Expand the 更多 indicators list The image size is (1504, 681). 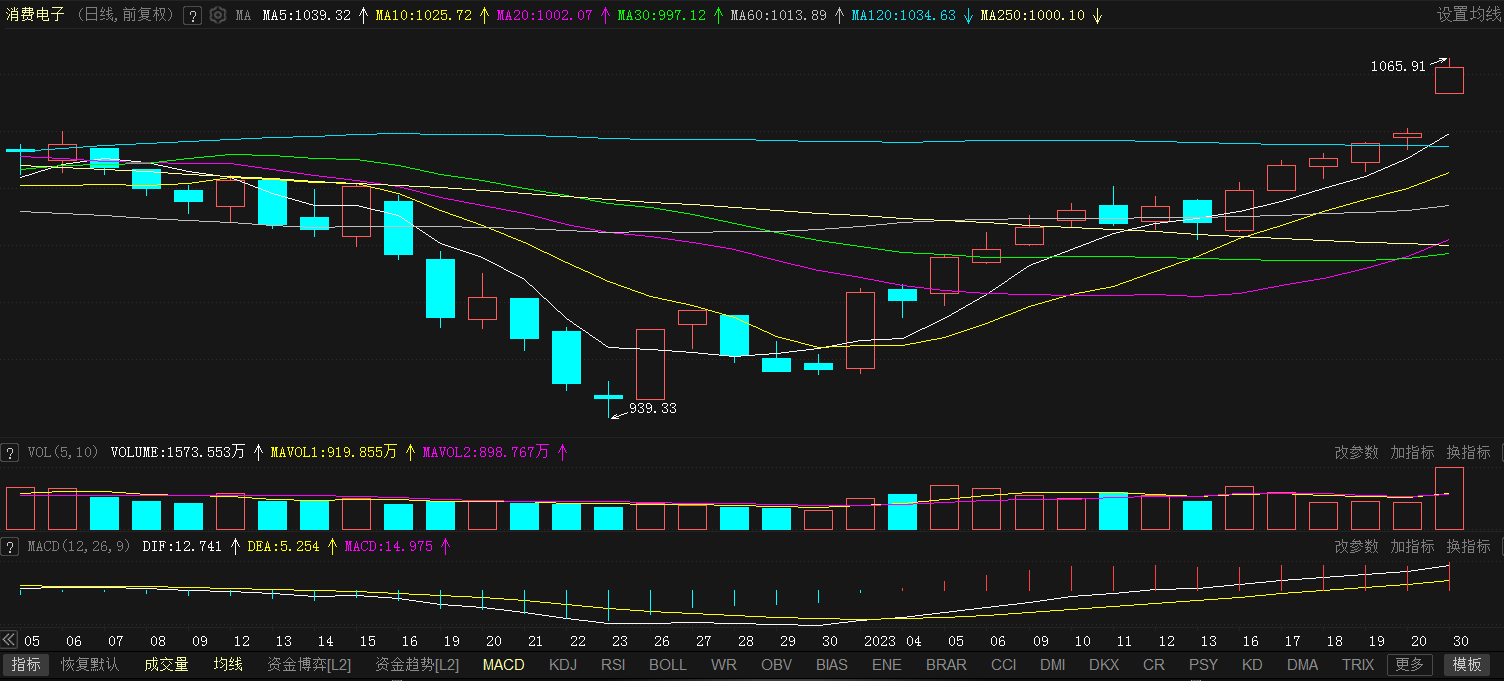[x=1409, y=665]
